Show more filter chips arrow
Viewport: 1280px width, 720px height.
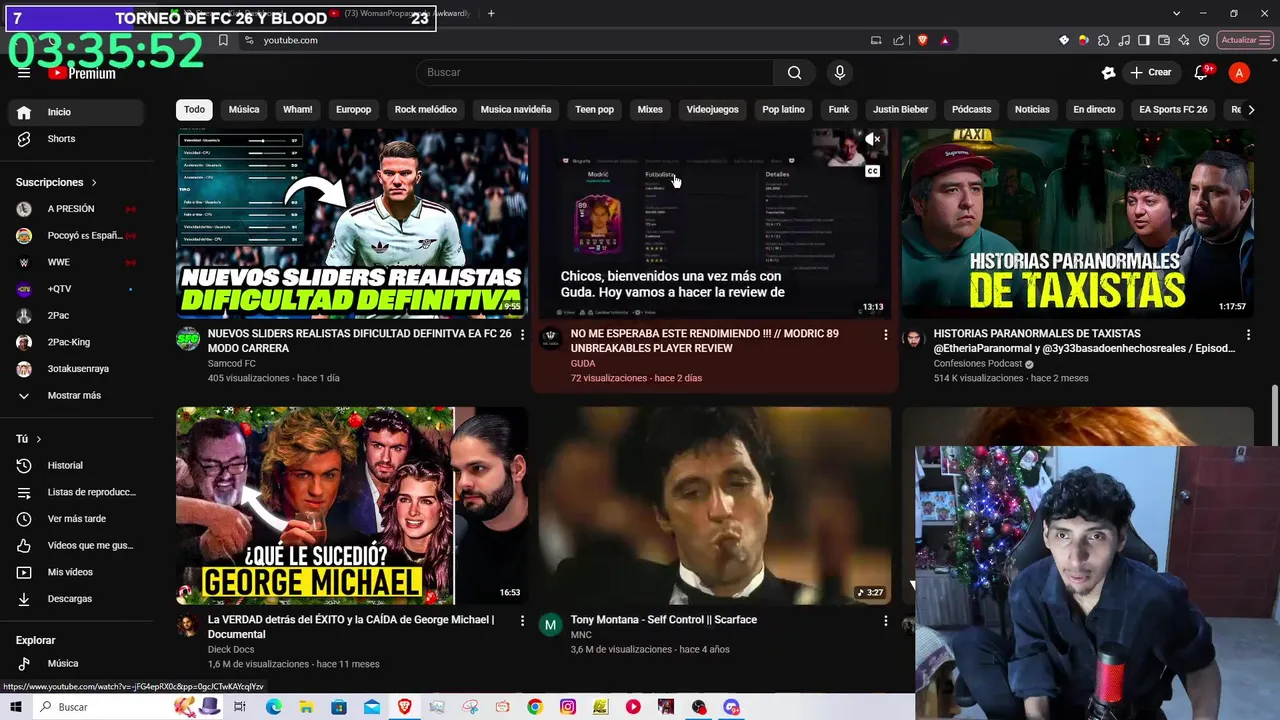pos(1251,110)
